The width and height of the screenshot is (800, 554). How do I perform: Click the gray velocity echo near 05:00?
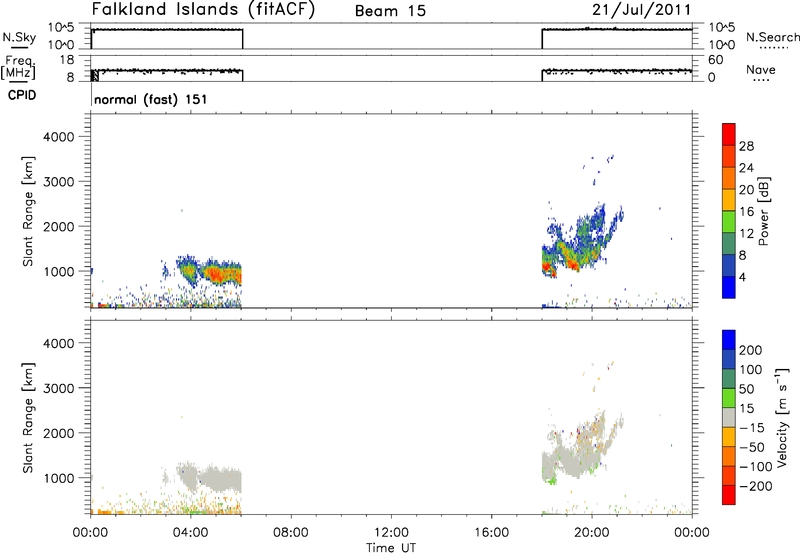click(x=222, y=480)
